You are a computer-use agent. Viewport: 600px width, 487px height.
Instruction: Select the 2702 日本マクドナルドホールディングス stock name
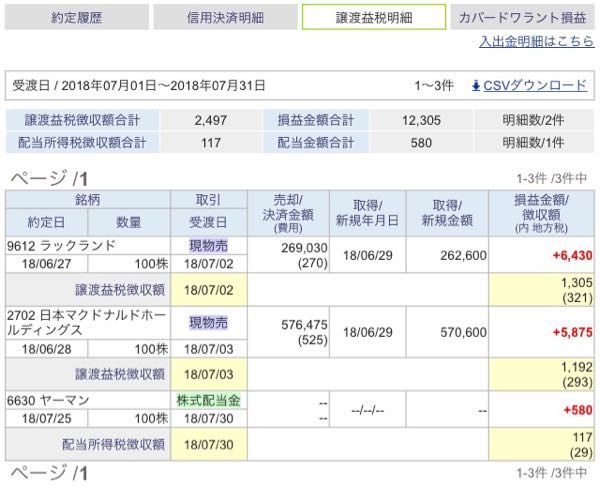coord(86,322)
